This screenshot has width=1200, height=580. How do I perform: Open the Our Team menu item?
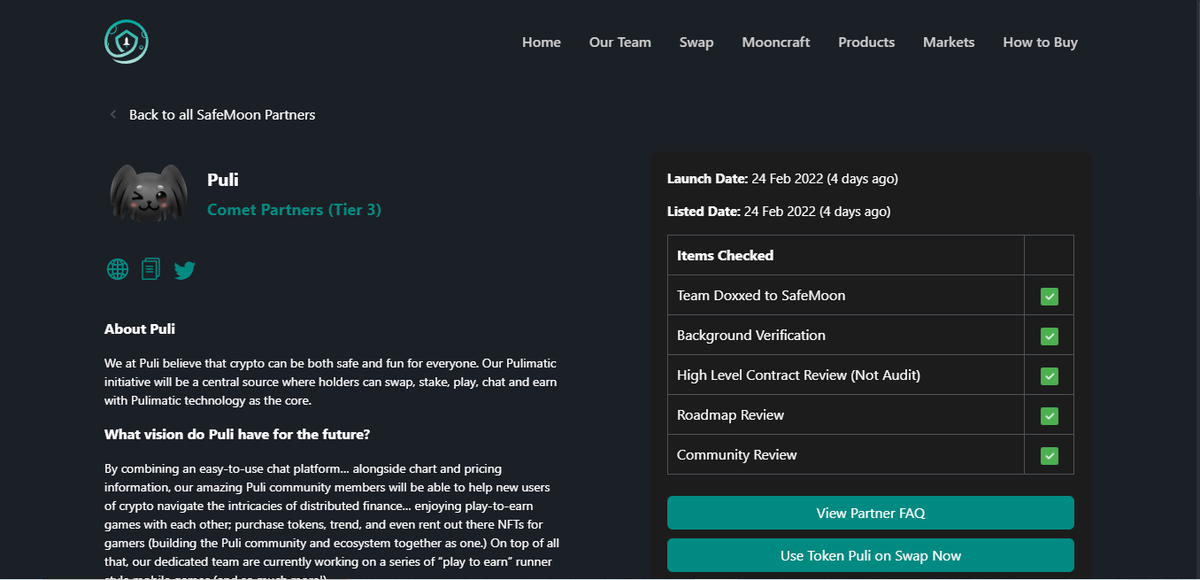pyautogui.click(x=620, y=42)
